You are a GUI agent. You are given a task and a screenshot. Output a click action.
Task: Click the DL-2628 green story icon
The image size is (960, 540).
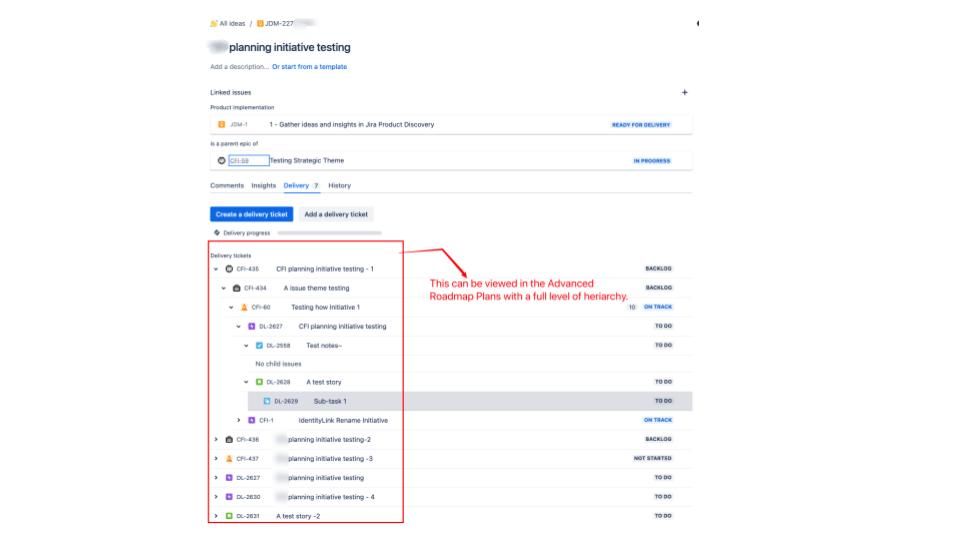pos(259,382)
